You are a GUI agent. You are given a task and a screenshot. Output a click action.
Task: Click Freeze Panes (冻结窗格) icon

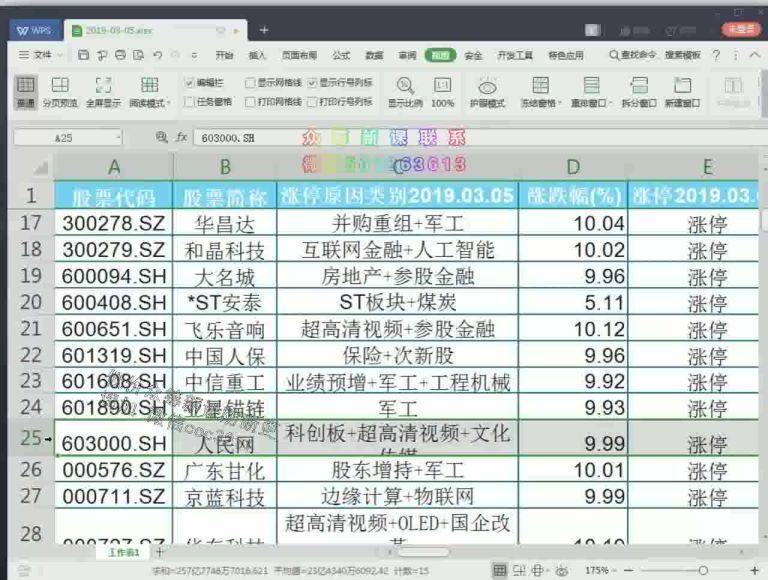click(540, 86)
